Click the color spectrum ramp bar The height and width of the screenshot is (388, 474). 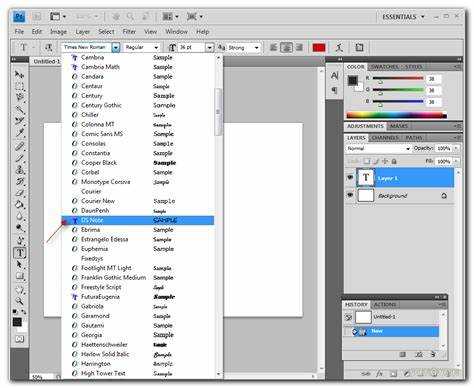pos(397,115)
